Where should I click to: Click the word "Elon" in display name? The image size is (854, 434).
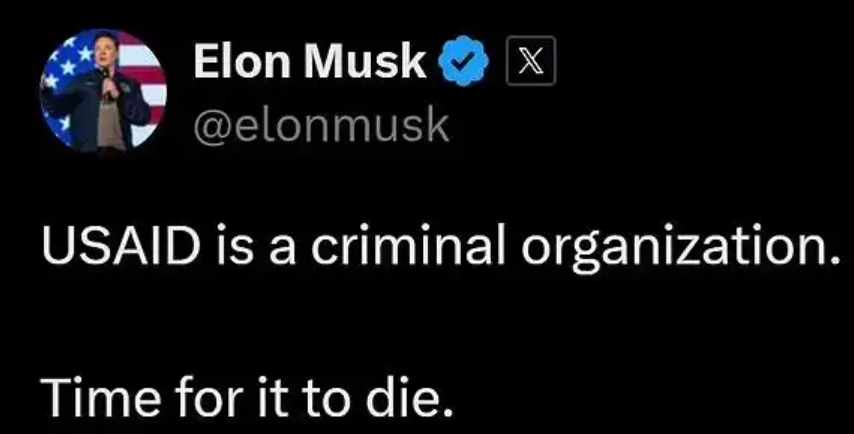[242, 62]
